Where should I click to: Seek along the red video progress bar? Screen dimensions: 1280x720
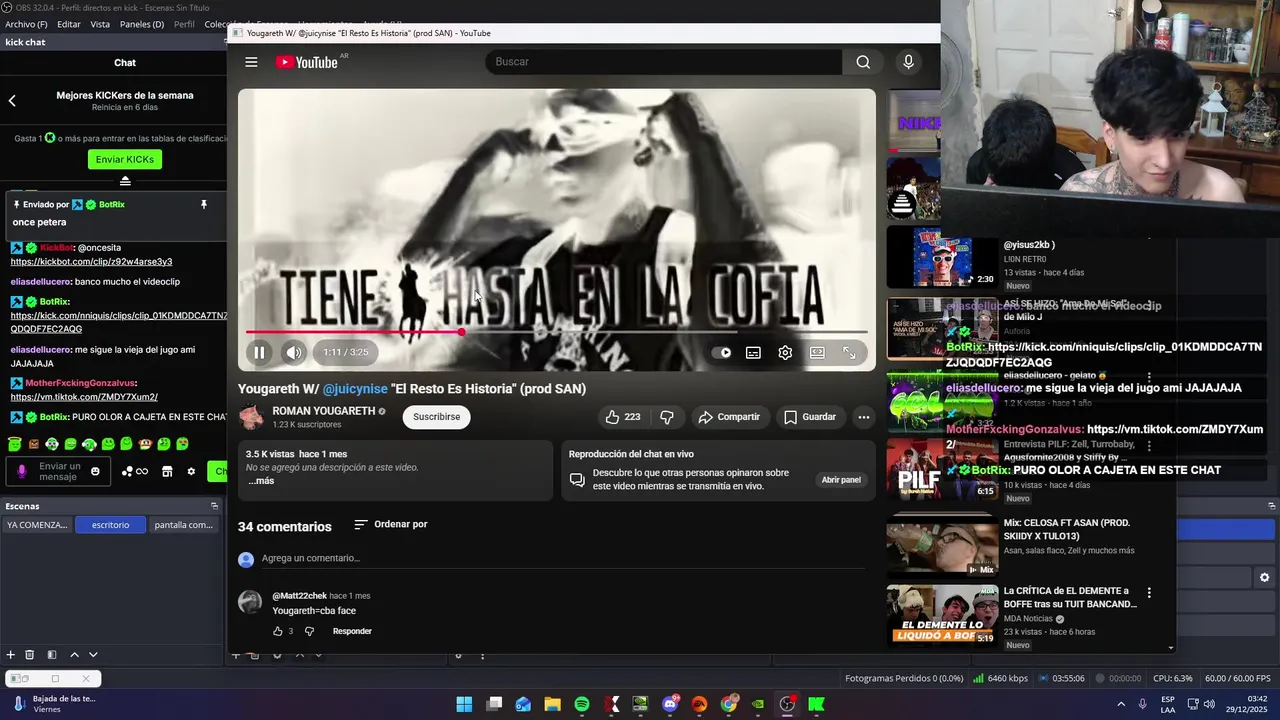(556, 332)
